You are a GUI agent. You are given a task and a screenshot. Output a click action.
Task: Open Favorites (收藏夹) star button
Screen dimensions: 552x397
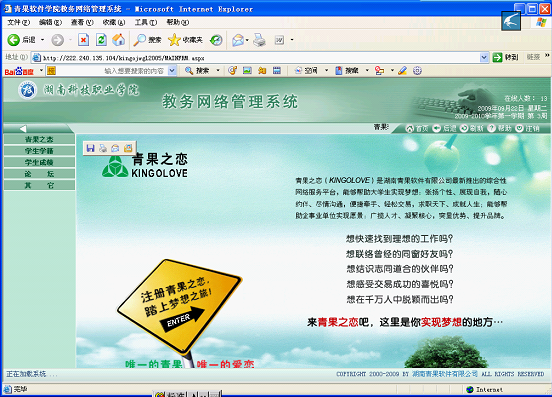(185, 40)
